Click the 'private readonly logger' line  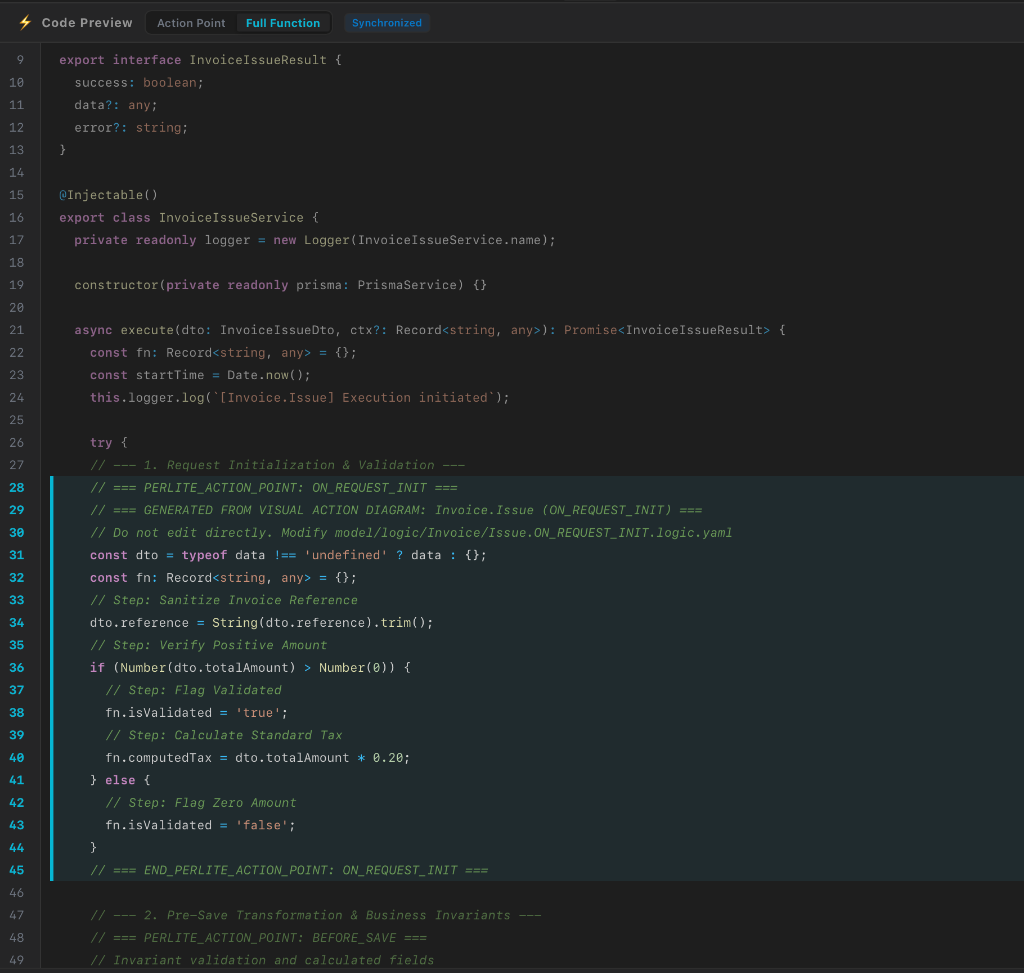click(x=315, y=240)
